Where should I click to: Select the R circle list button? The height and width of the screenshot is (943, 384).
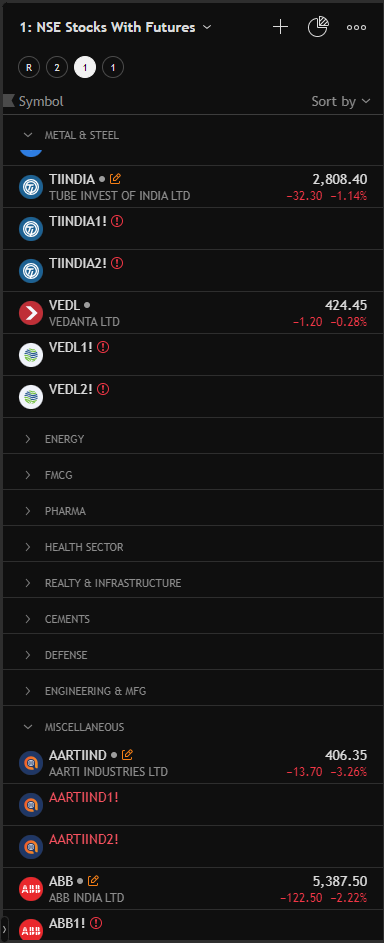[x=29, y=67]
